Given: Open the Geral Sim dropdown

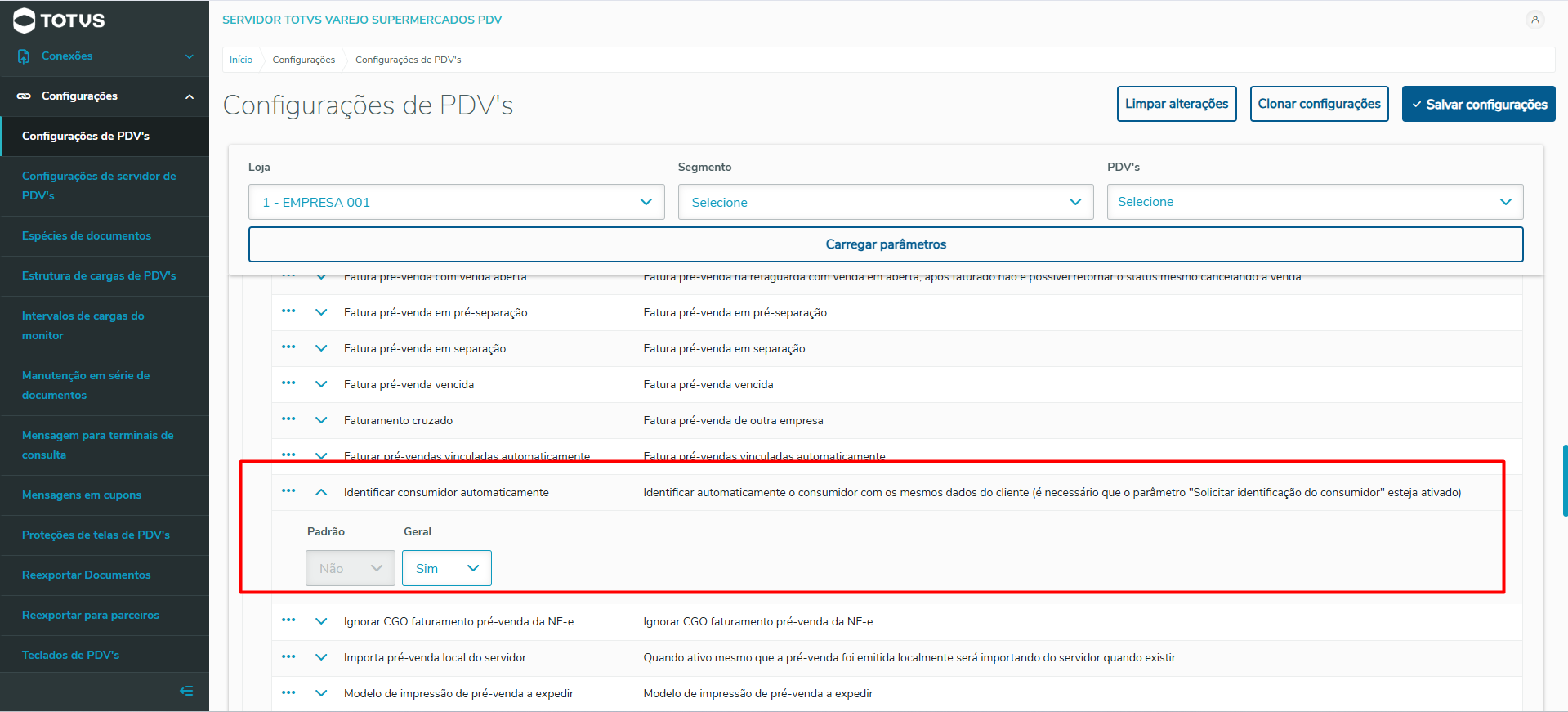Looking at the screenshot, I should [447, 568].
